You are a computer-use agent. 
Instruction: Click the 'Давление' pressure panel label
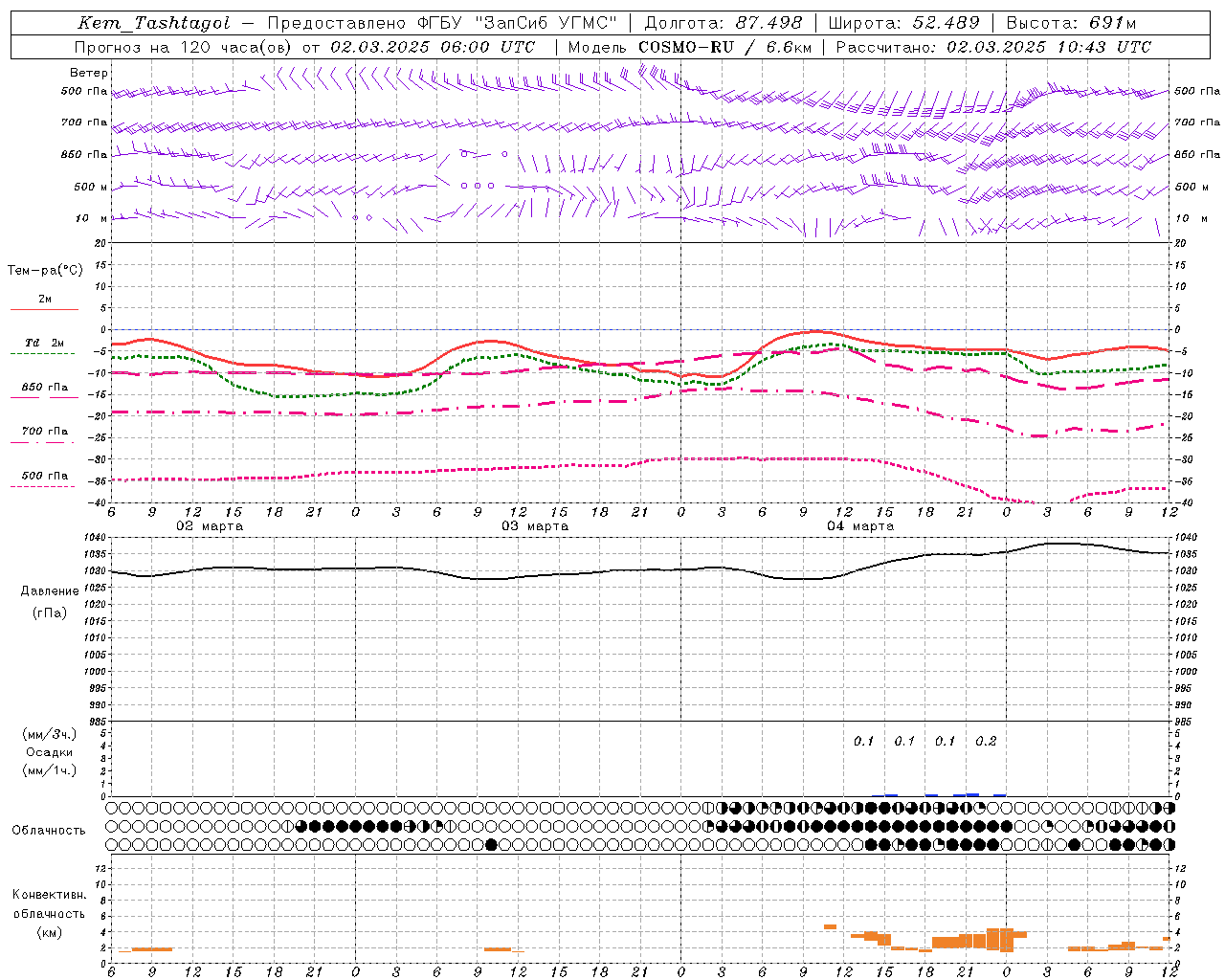click(50, 591)
